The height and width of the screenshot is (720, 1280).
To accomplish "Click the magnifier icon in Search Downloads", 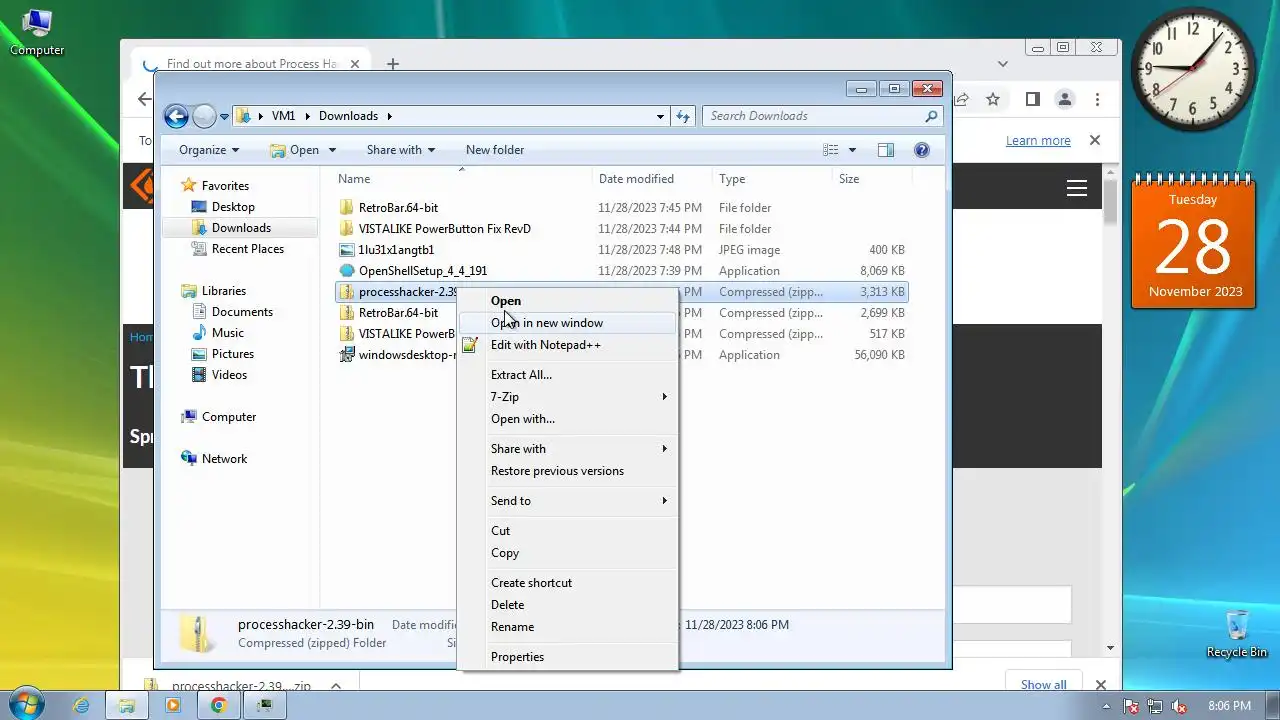I will click(x=931, y=116).
